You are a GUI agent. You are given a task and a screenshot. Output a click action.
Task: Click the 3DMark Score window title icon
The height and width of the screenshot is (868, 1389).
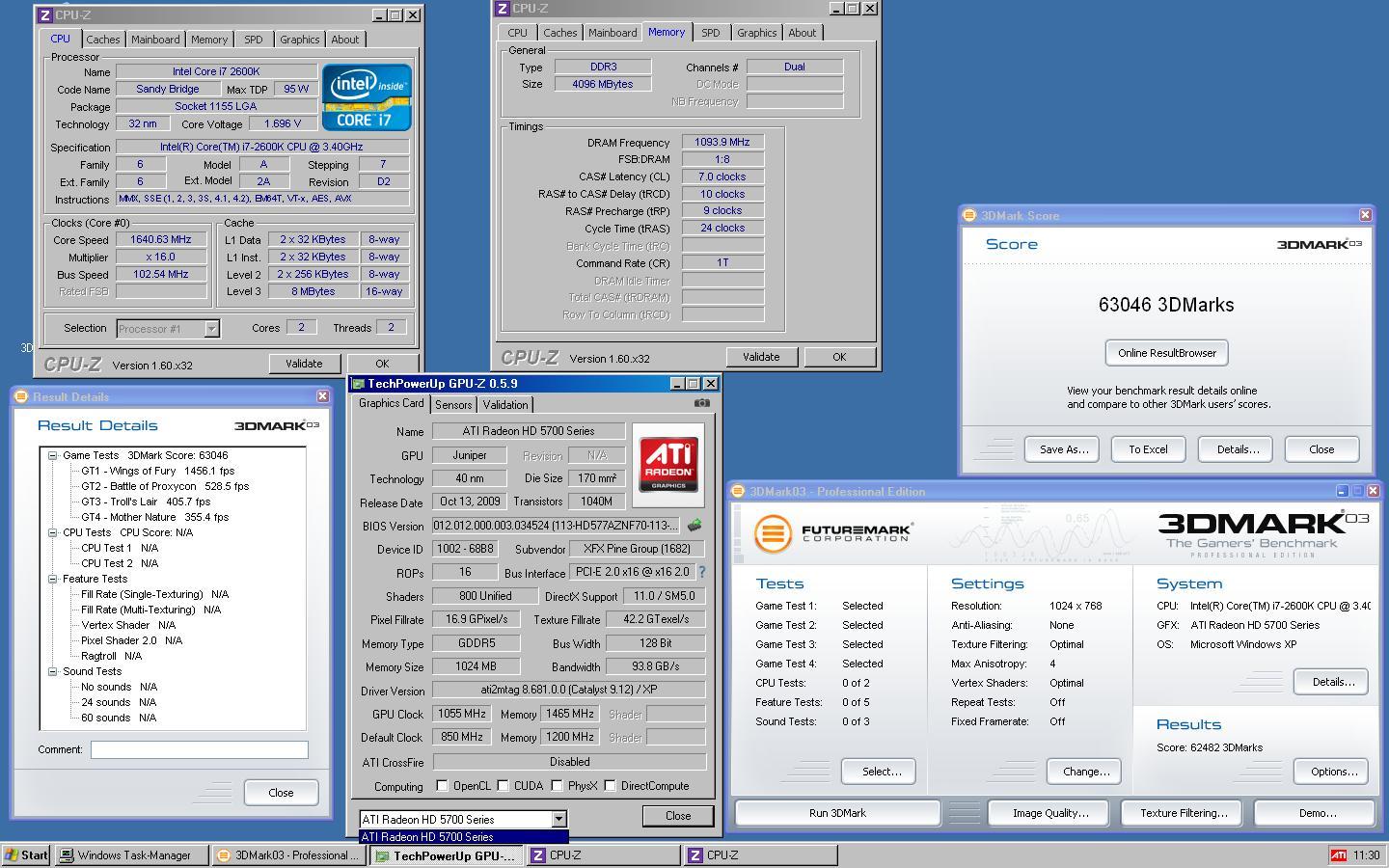click(x=969, y=215)
